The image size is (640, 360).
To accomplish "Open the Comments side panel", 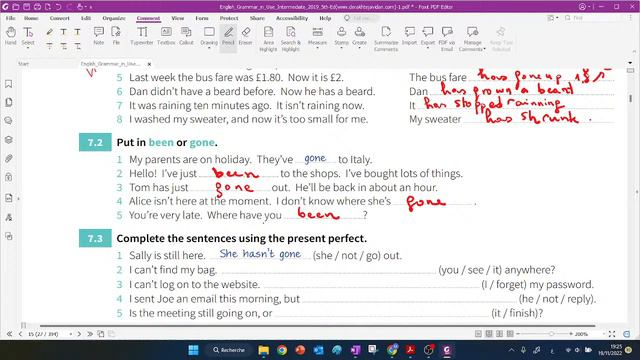I will click(9, 121).
